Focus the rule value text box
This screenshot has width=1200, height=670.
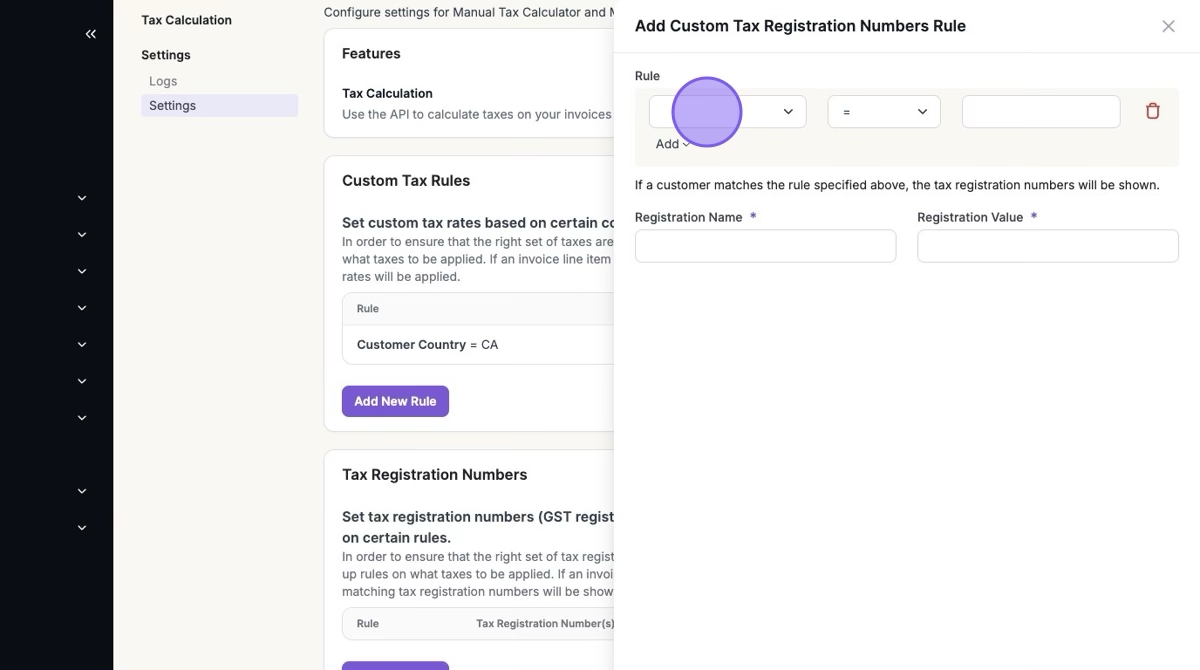(1041, 112)
